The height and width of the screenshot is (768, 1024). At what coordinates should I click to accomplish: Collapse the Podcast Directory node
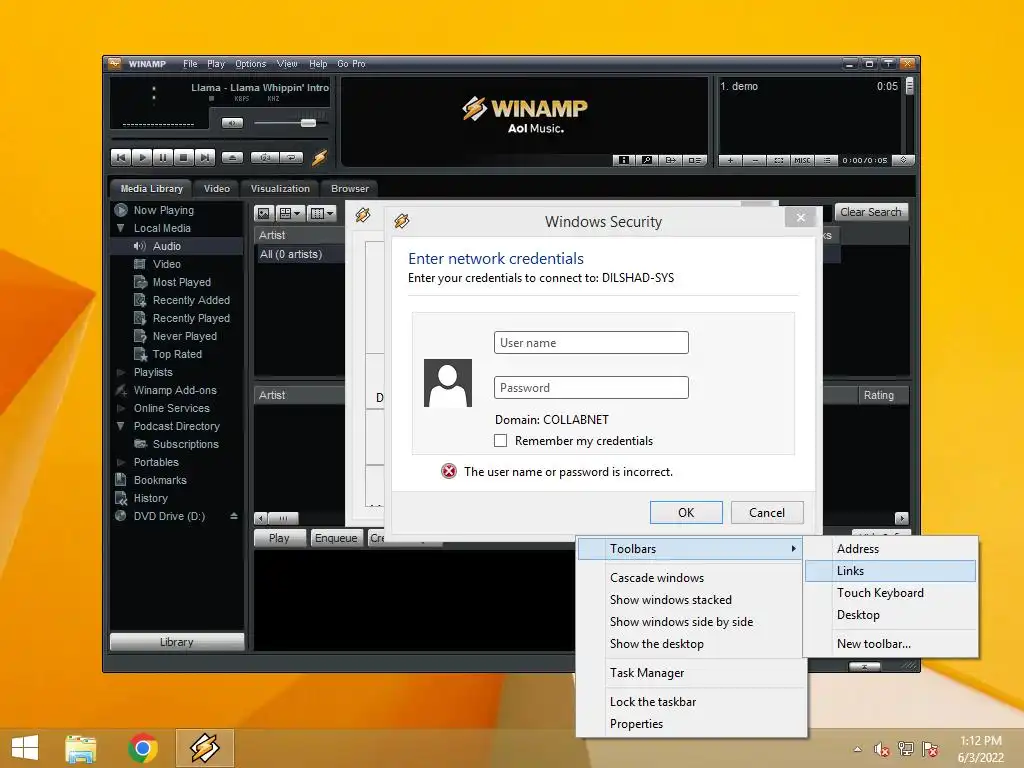pyautogui.click(x=120, y=426)
